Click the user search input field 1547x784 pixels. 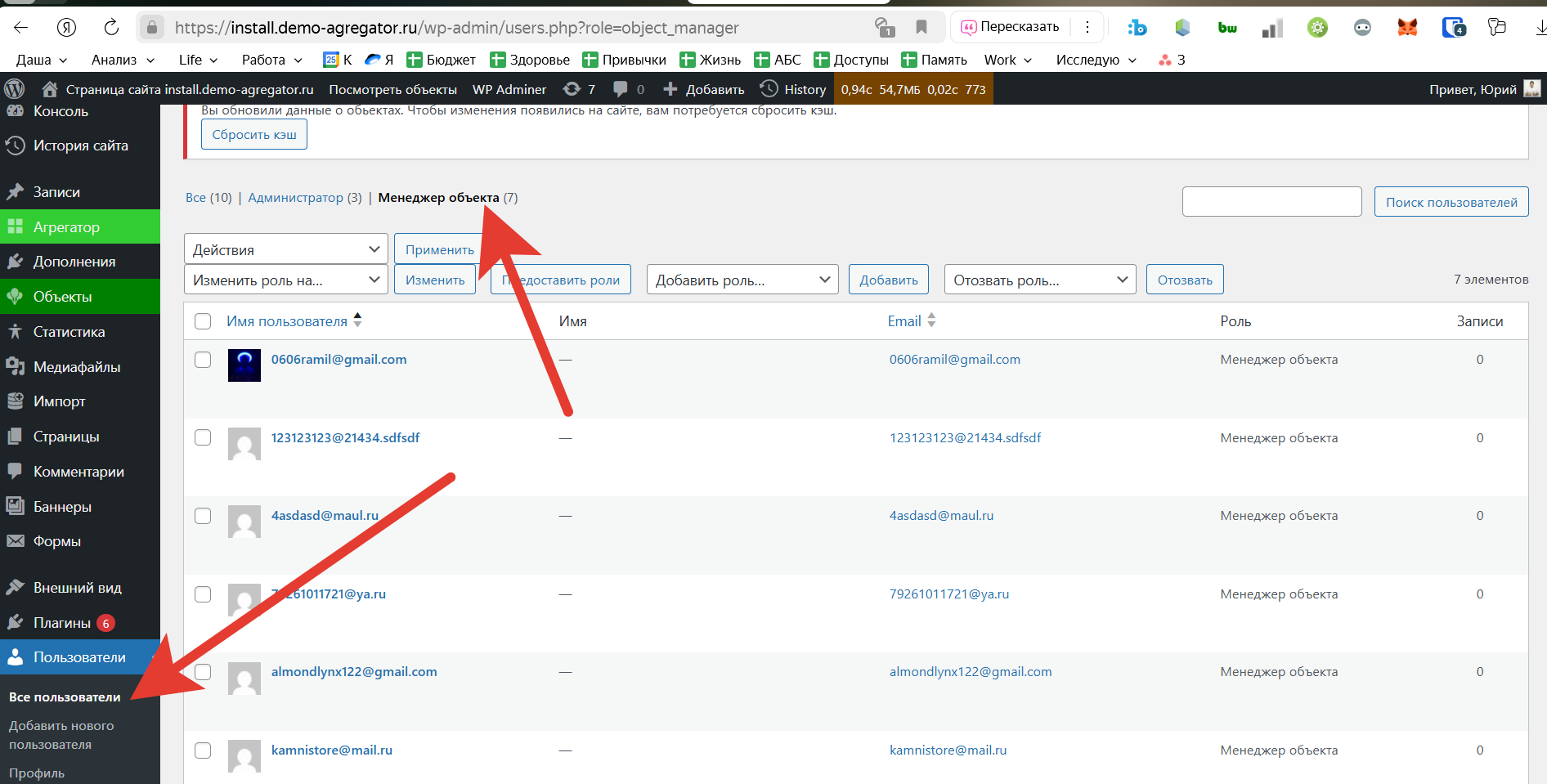coord(1271,202)
